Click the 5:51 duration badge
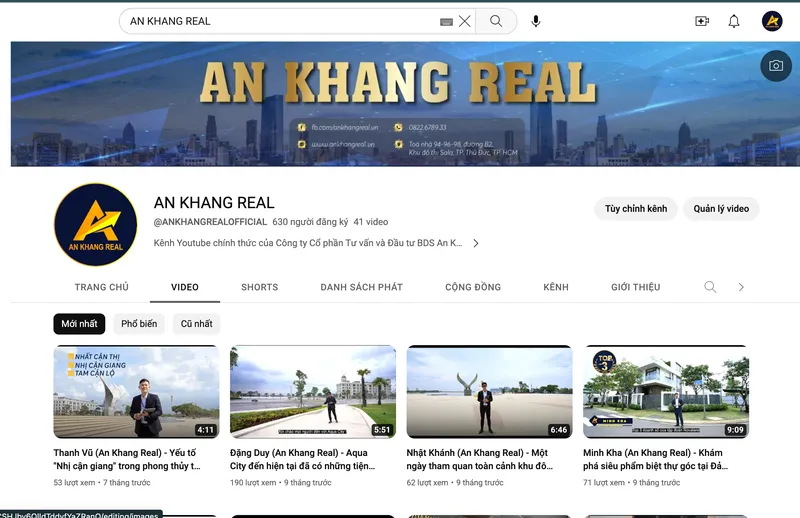 pyautogui.click(x=382, y=430)
